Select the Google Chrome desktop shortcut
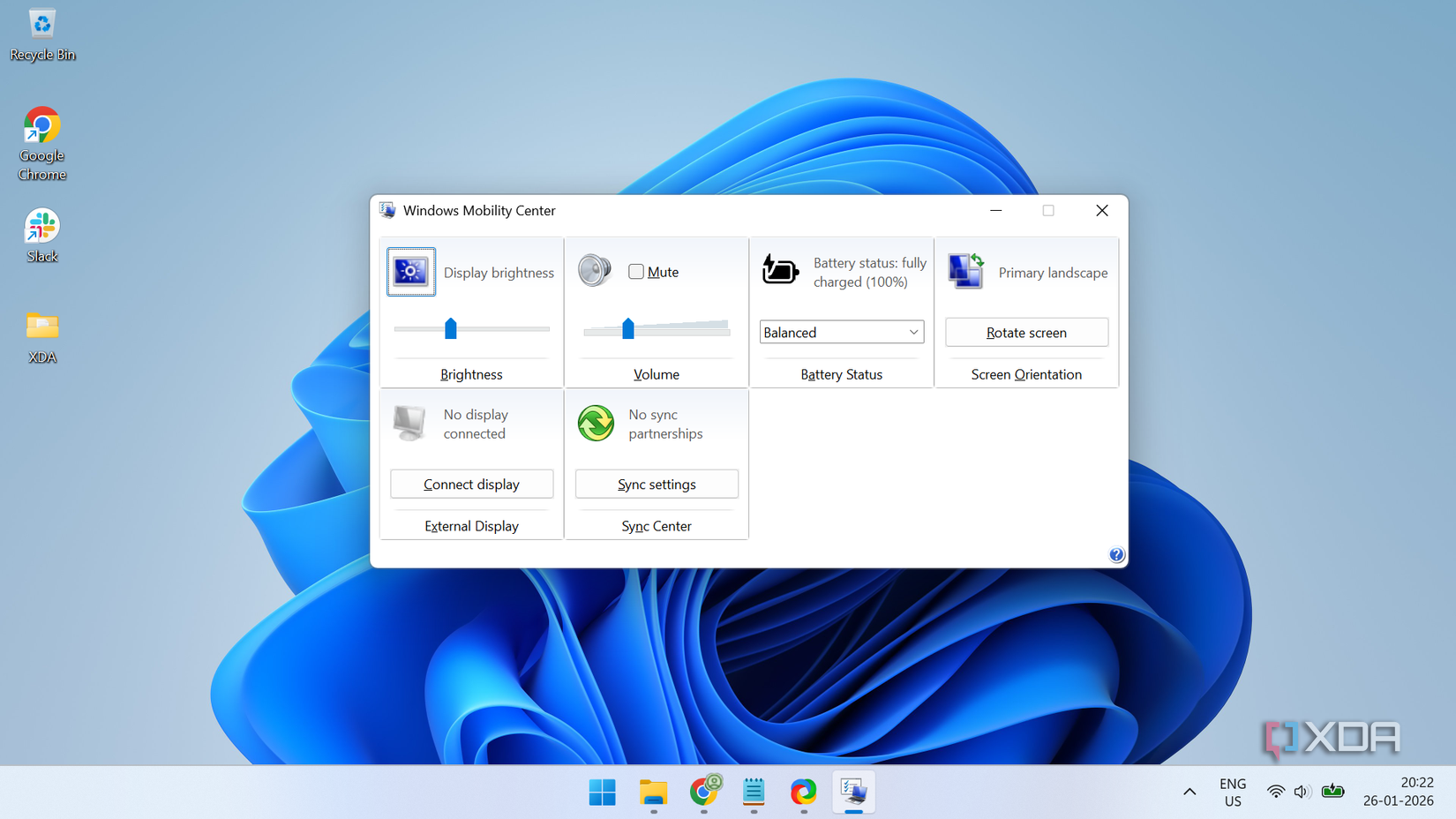The width and height of the screenshot is (1456, 819). 42,144
